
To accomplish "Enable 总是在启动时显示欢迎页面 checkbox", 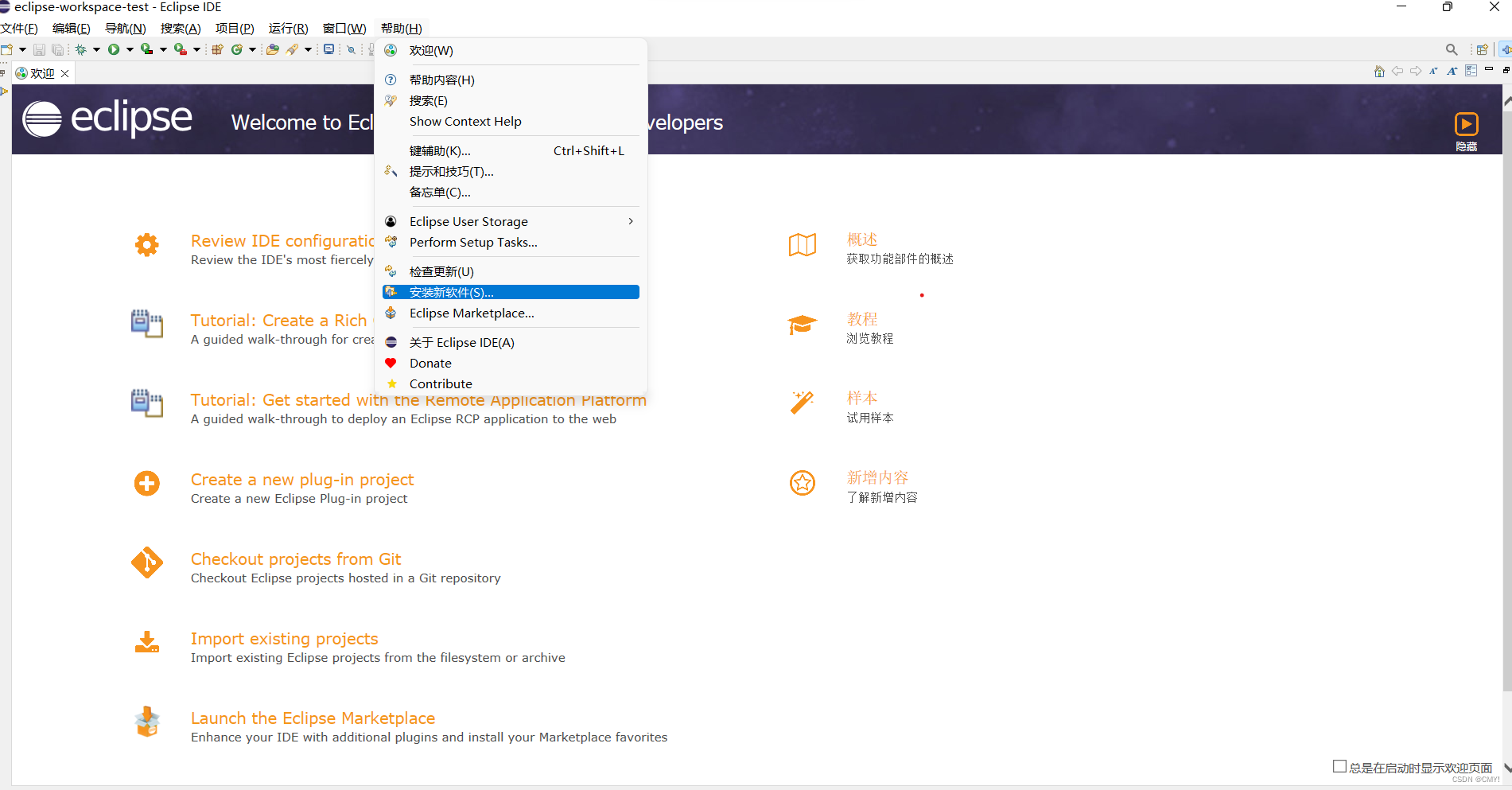I will (1339, 766).
